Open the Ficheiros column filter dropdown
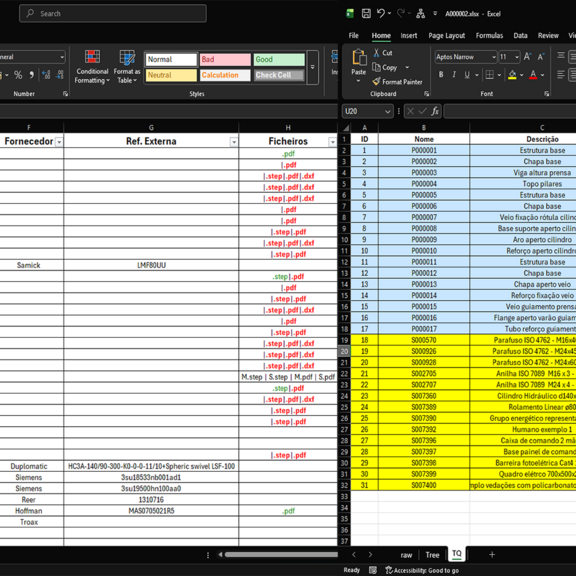Image resolution: width=576 pixels, height=576 pixels. coord(332,142)
